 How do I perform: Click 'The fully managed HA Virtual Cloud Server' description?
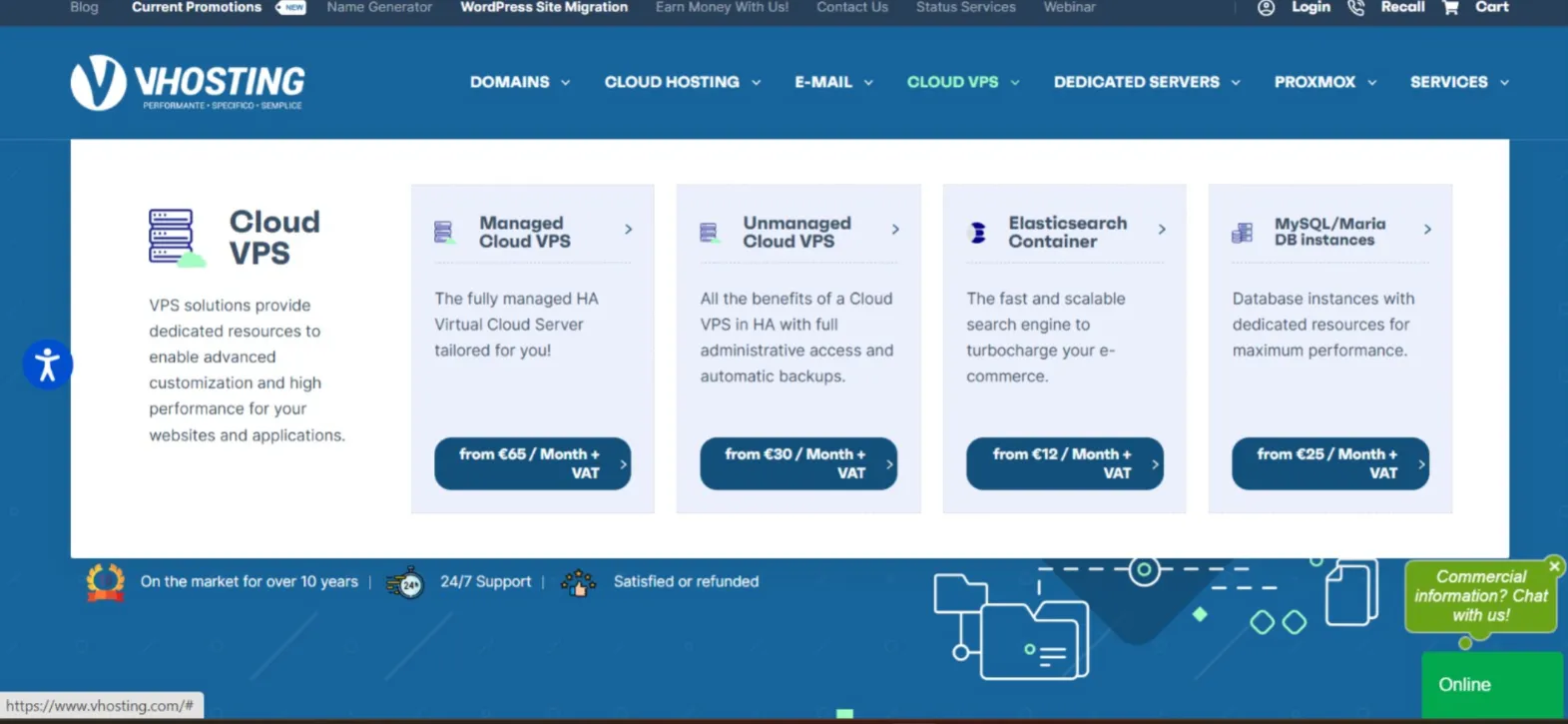pyautogui.click(x=516, y=325)
